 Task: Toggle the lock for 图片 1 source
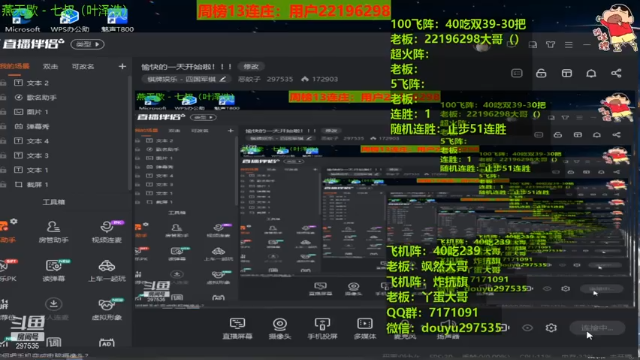click(x=3, y=112)
